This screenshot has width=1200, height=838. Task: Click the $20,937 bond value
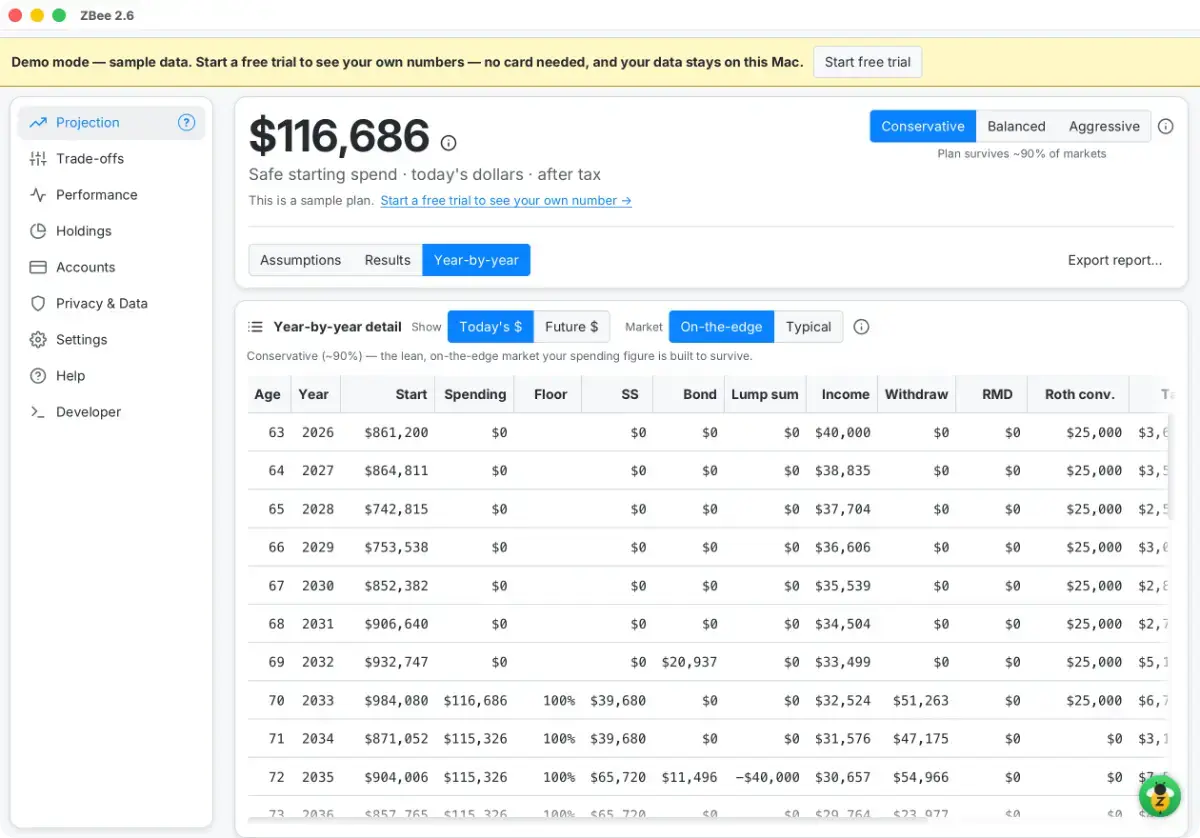click(x=689, y=662)
